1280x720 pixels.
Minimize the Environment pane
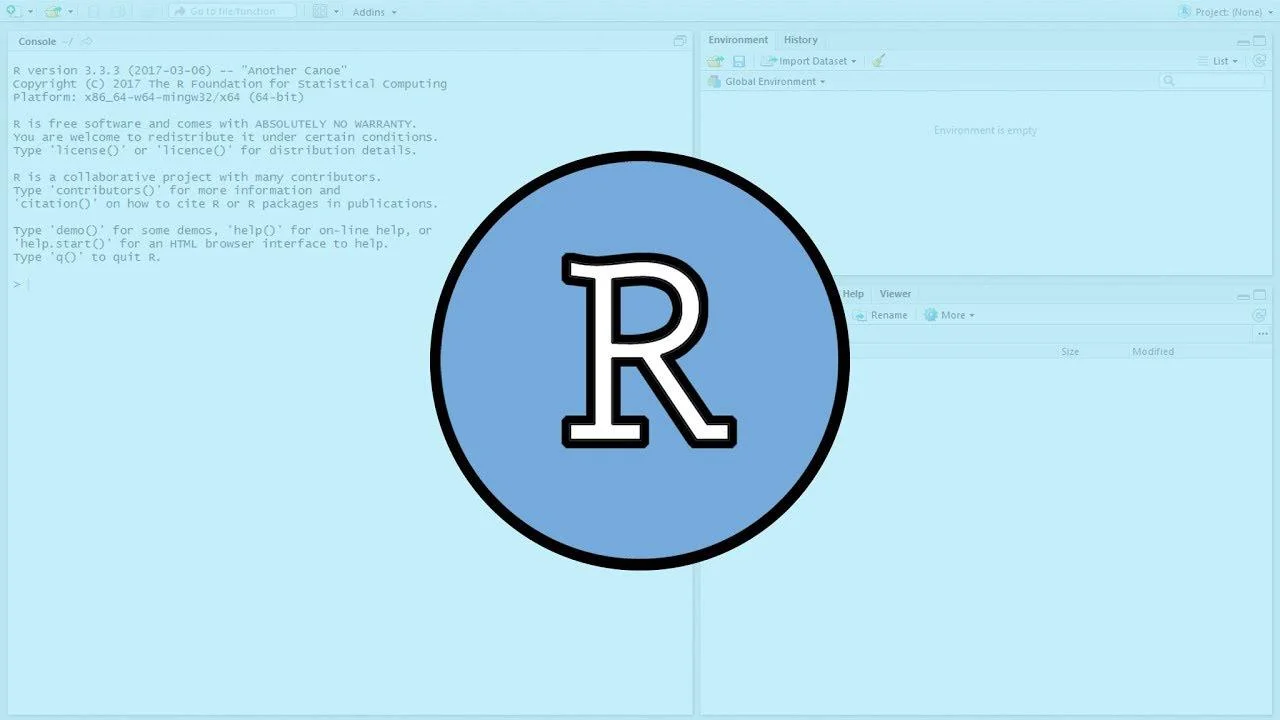1243,41
